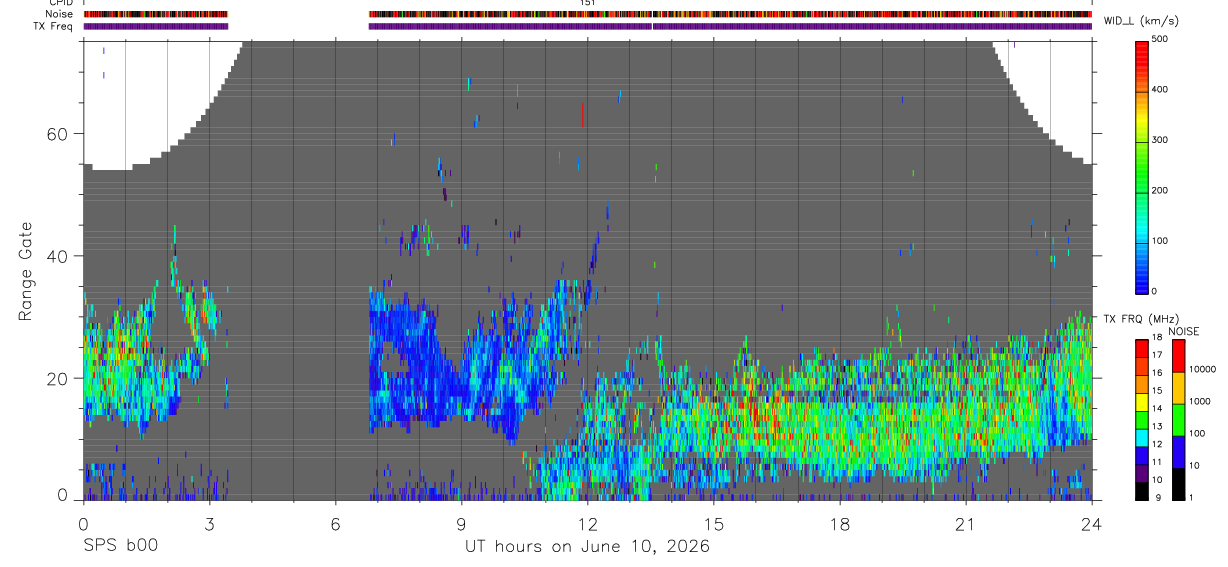Click the 500 label on width scale
The height and width of the screenshot is (567, 1228).
pyautogui.click(x=1161, y=40)
